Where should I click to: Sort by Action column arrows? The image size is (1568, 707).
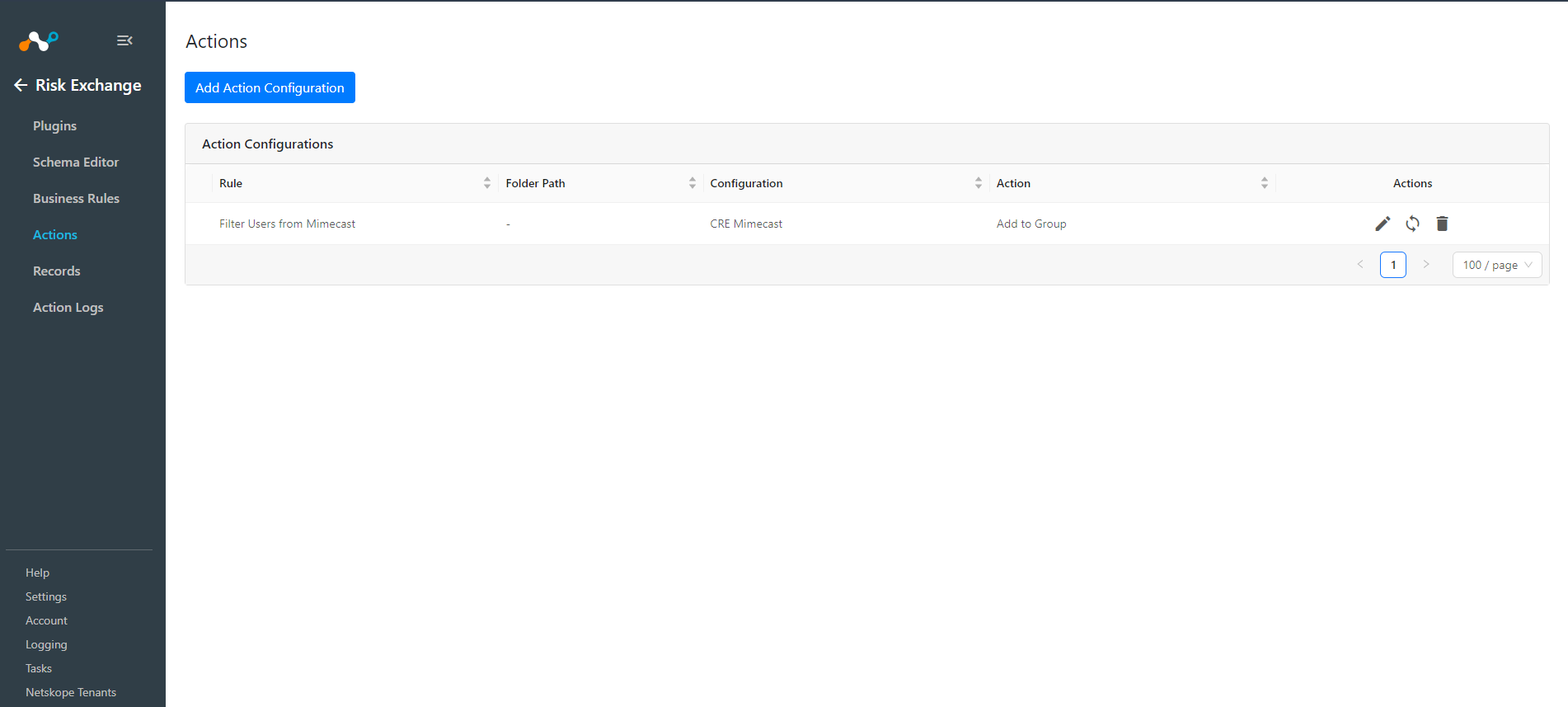pos(1265,183)
